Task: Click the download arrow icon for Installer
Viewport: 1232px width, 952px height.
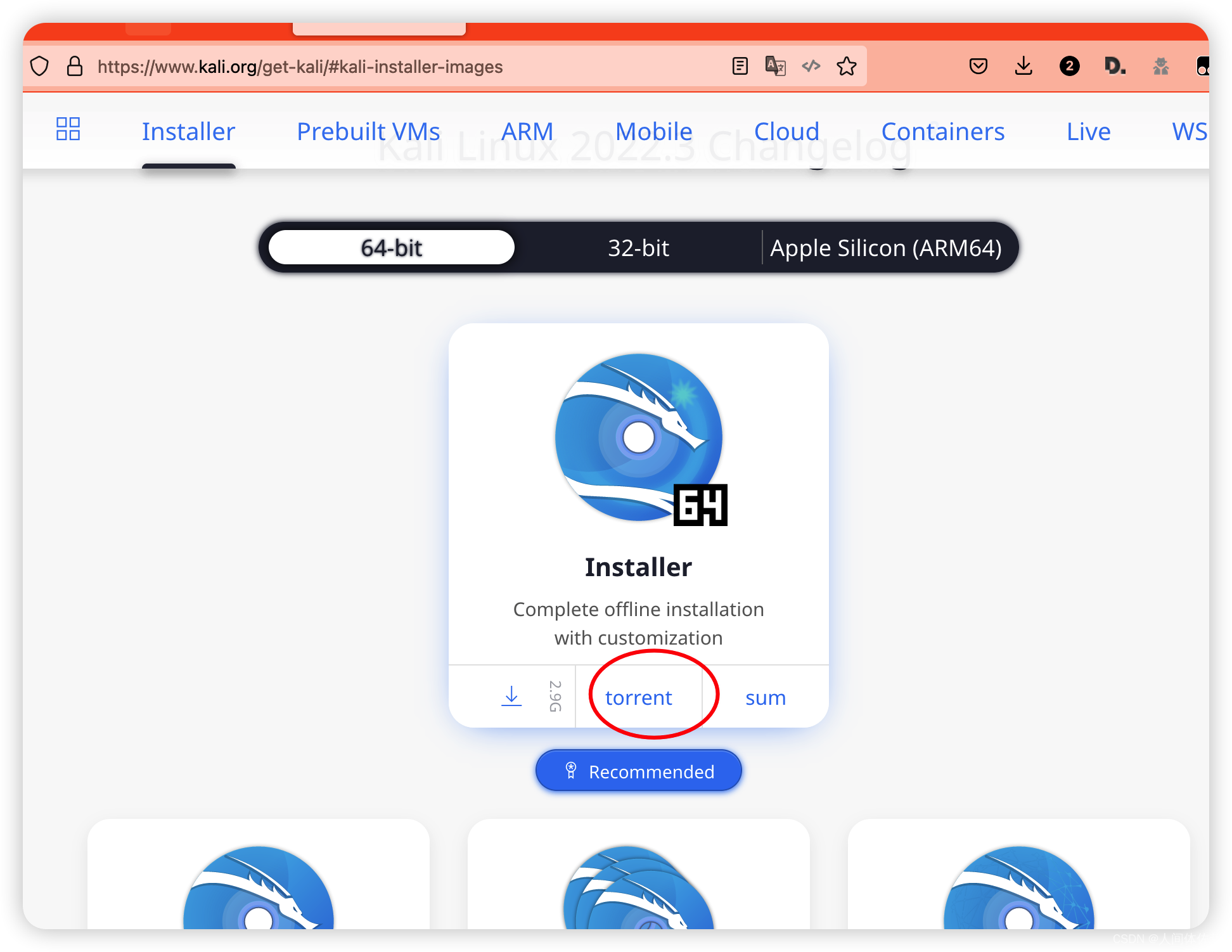Action: (511, 696)
